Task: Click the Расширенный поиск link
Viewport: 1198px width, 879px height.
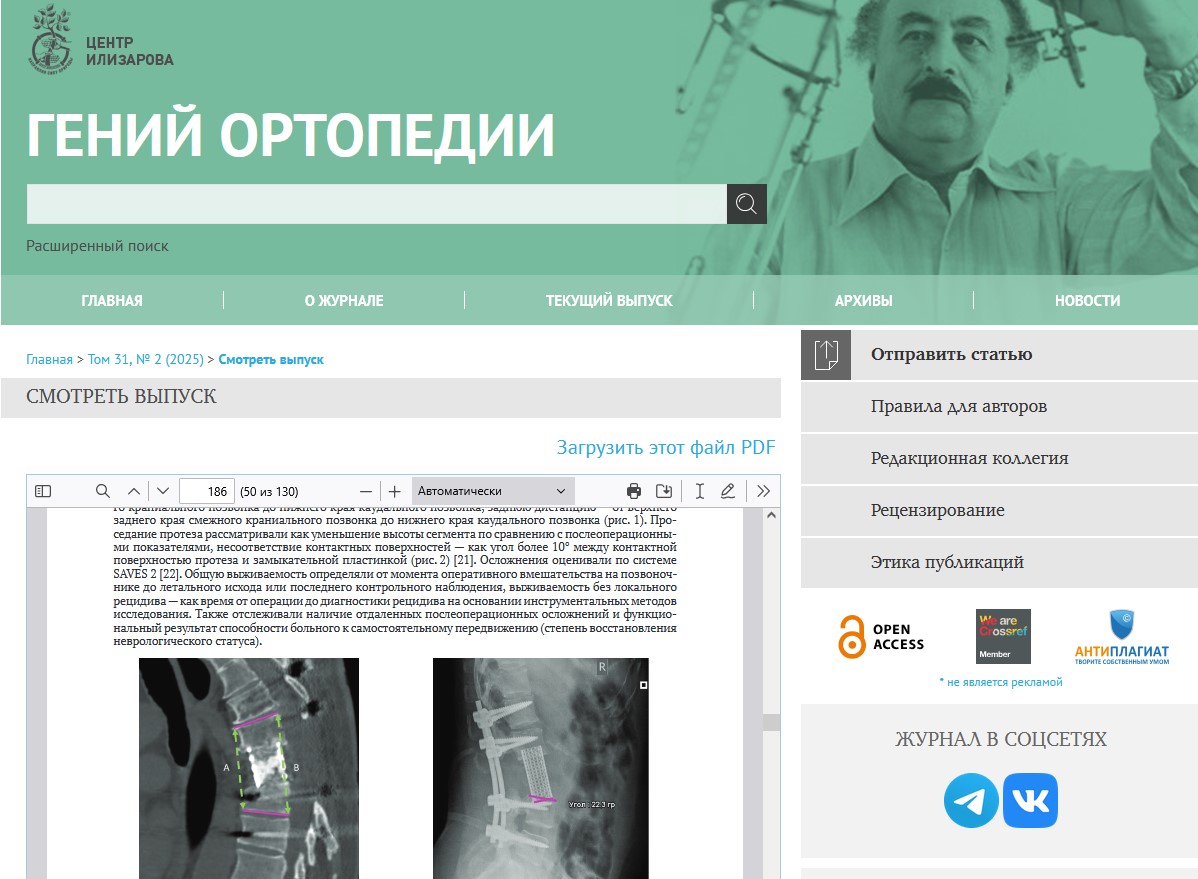Action: (97, 246)
